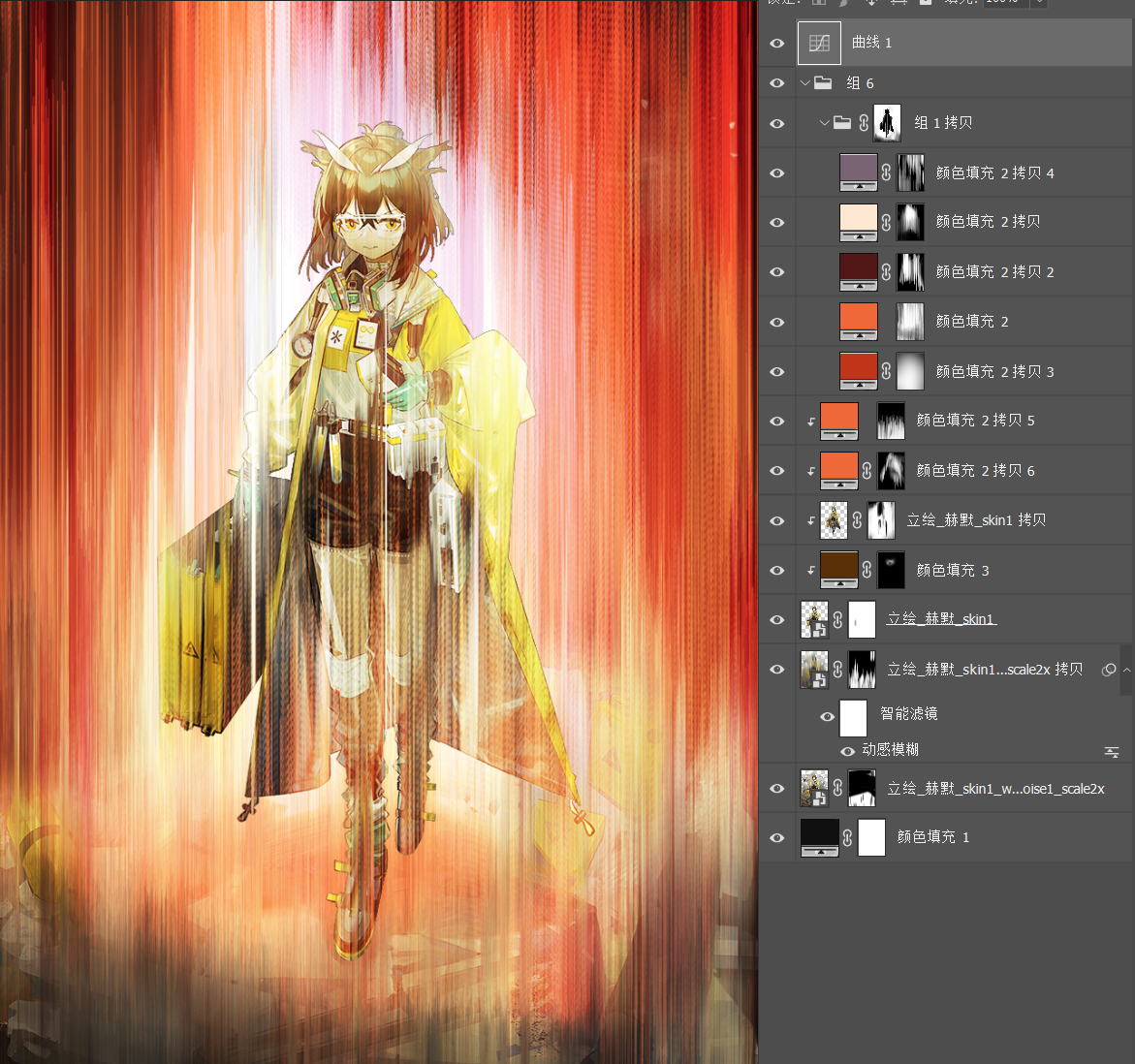Screen dimensions: 1135x1064
Task: Click the link icon on 颜色填充 1 layer
Action: 847,838
